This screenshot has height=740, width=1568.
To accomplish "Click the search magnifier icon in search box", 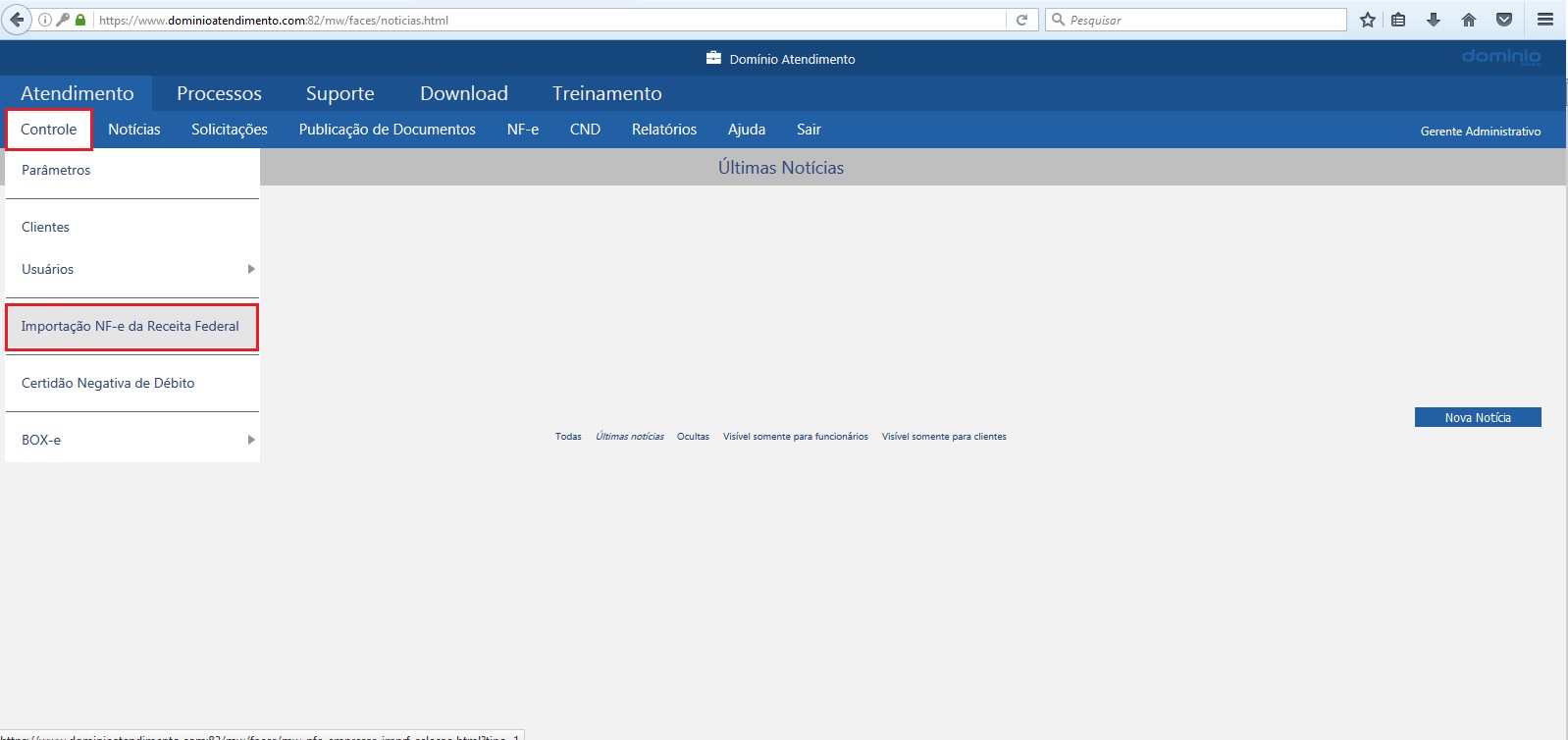I will 1058,20.
